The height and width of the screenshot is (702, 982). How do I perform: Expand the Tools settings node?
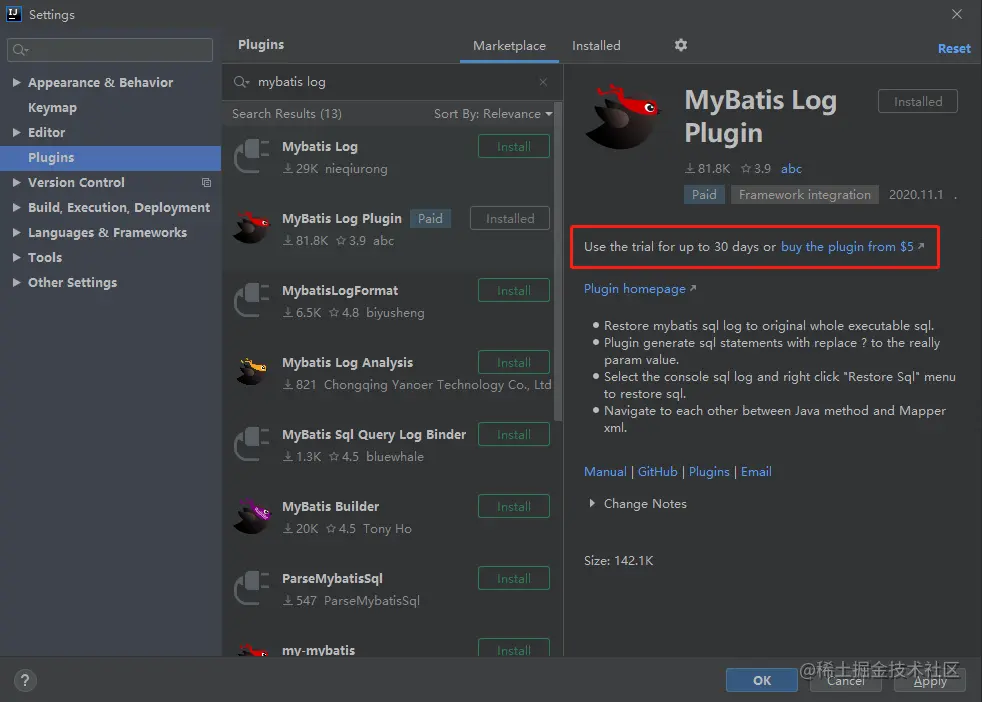tap(16, 257)
